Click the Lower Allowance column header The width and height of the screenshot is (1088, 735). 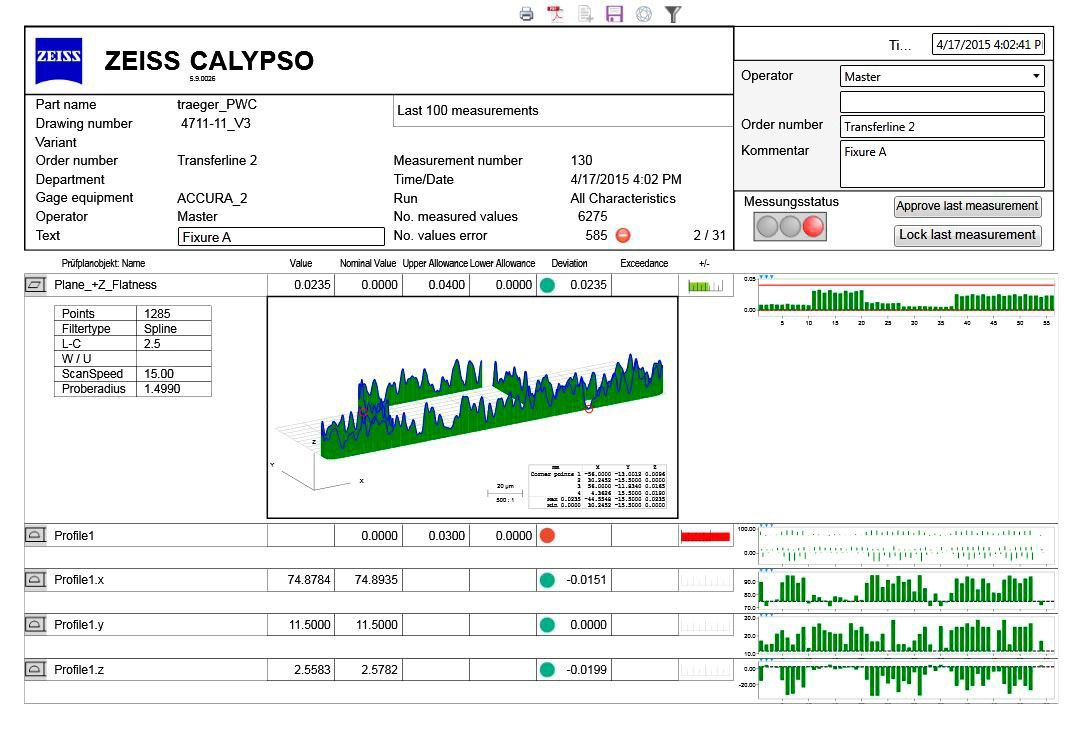click(502, 263)
